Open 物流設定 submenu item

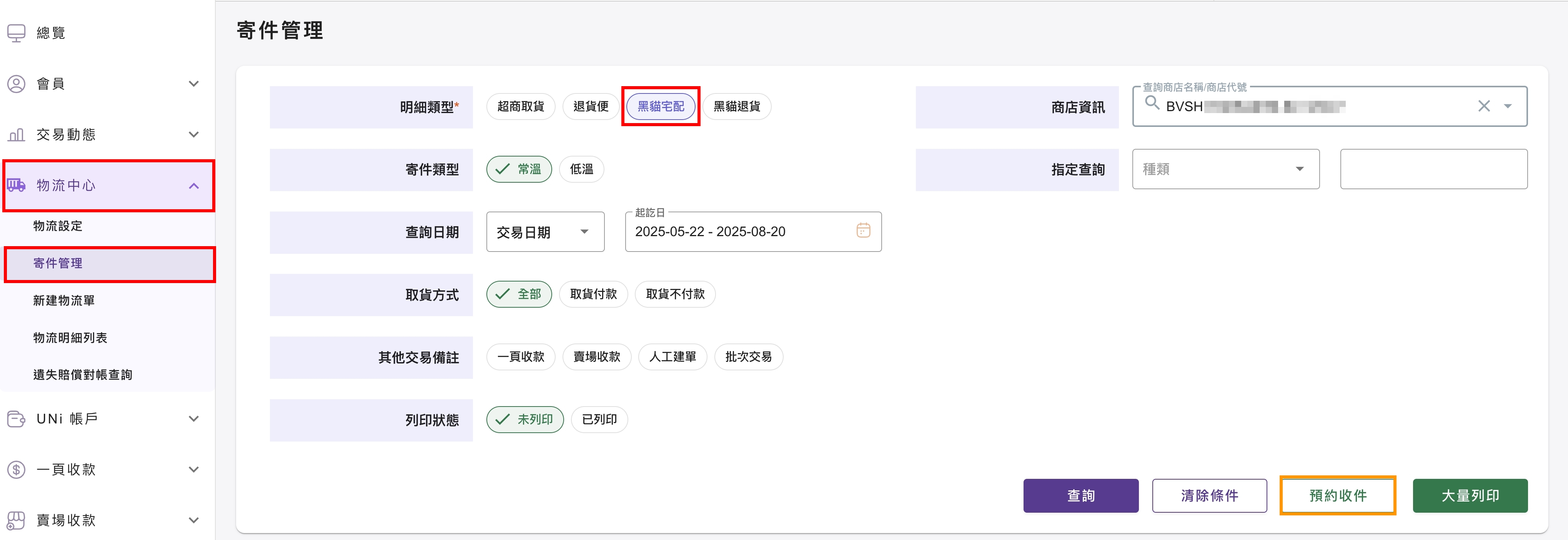[58, 226]
